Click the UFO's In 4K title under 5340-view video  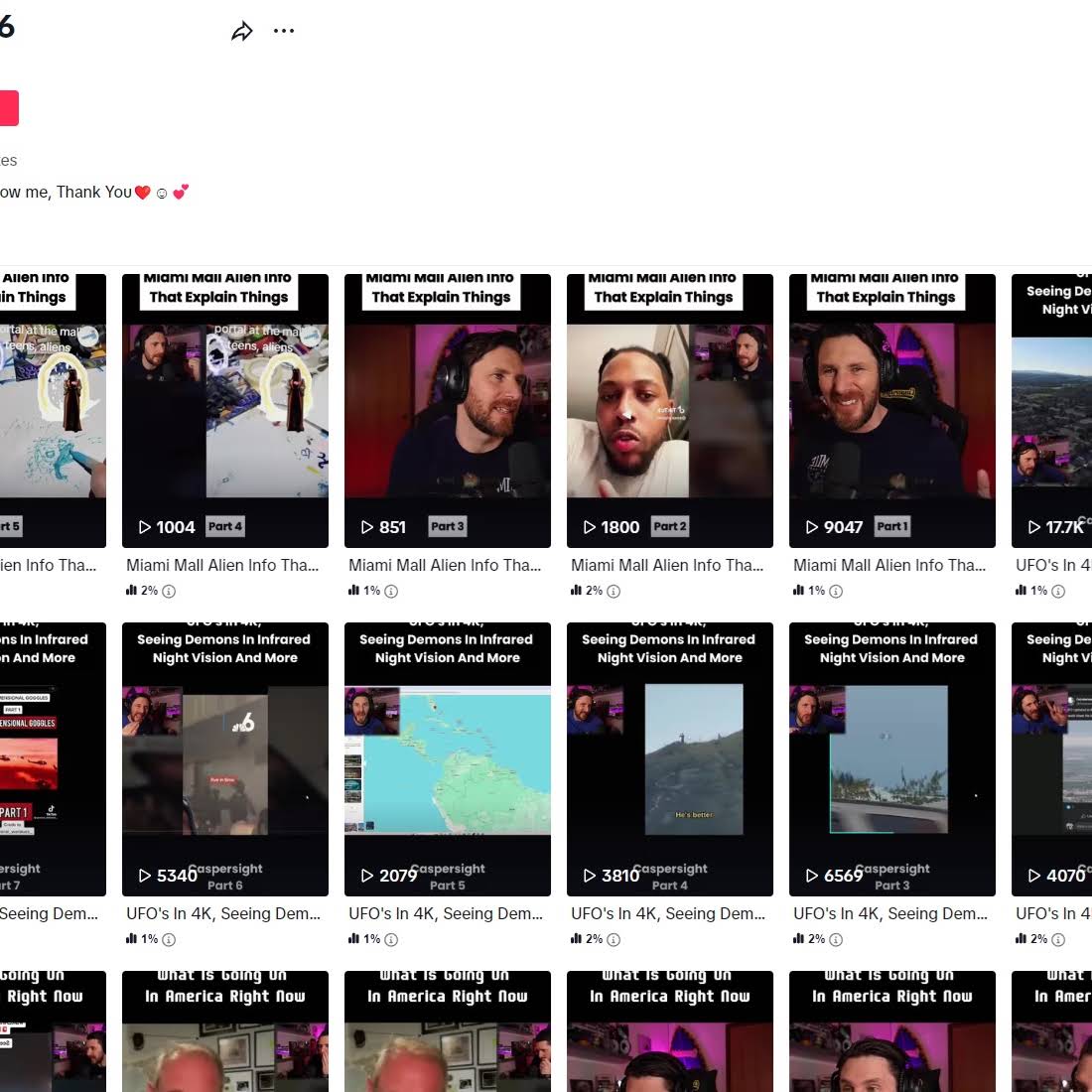pyautogui.click(x=222, y=913)
